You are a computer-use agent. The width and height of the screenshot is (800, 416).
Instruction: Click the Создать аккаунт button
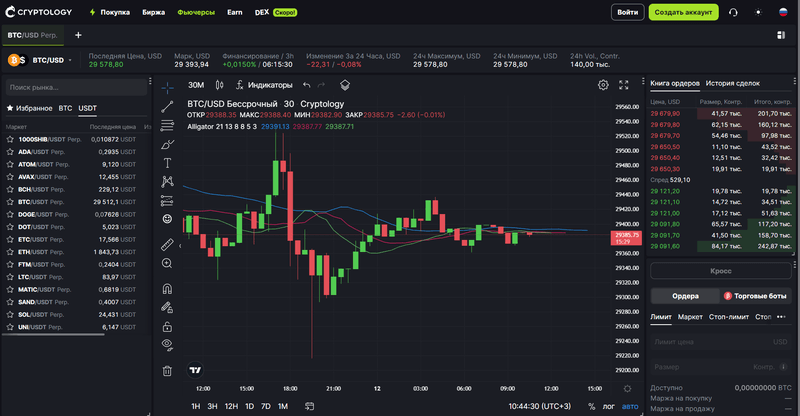[x=683, y=12]
